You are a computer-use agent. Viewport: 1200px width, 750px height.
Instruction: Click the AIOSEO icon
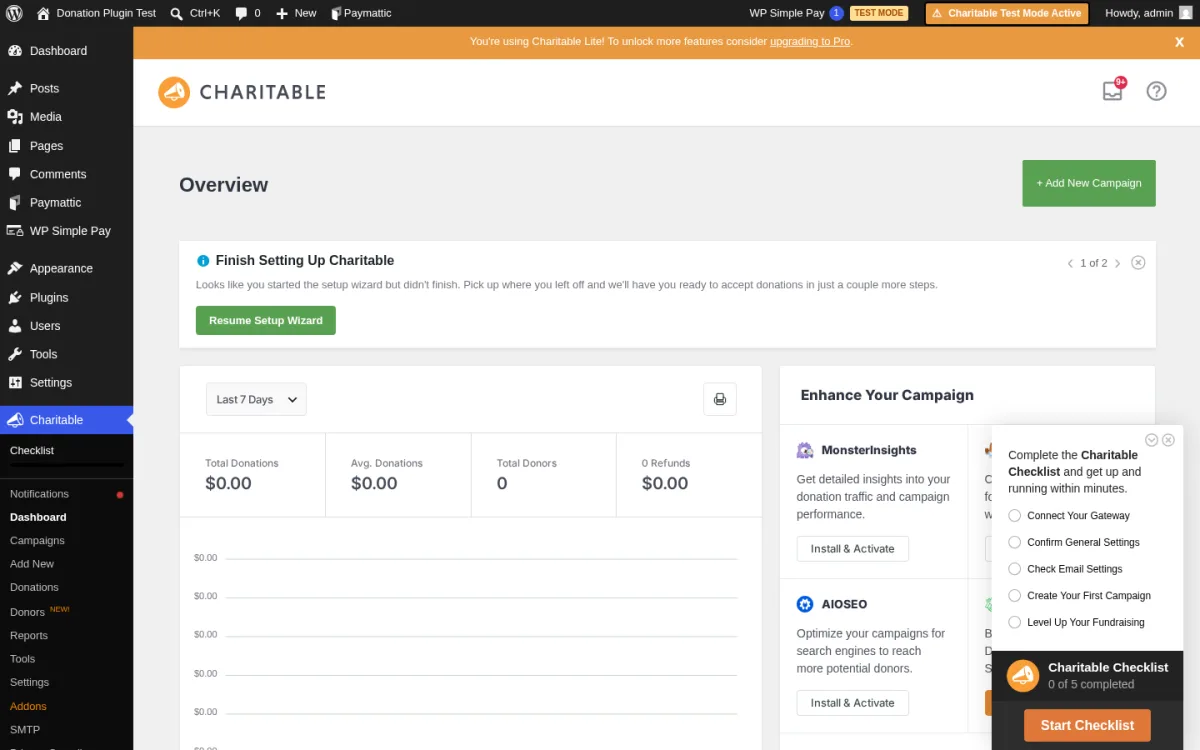pos(805,604)
